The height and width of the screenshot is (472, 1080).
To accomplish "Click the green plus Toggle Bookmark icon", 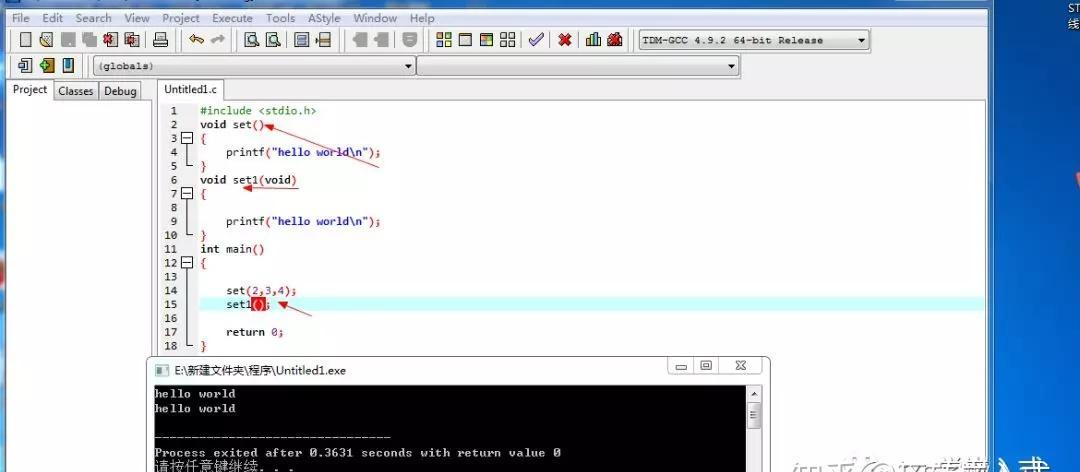I will [x=46, y=65].
